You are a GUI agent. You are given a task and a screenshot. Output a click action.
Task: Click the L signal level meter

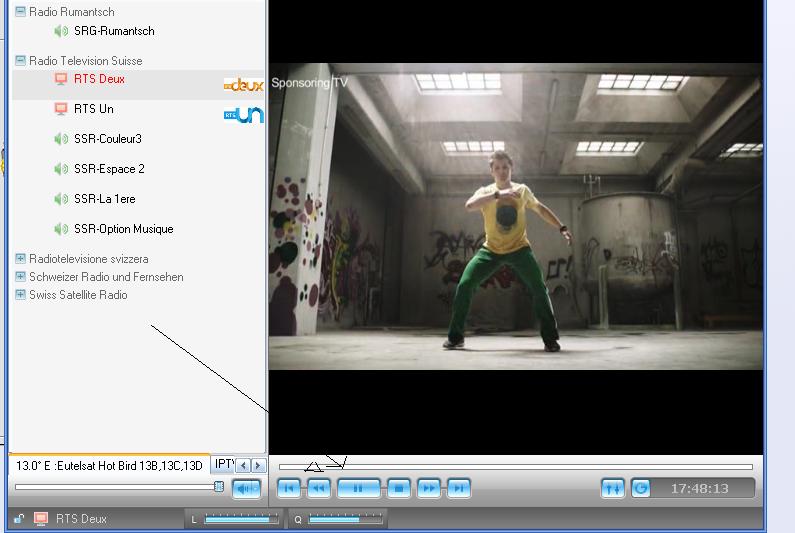[241, 519]
